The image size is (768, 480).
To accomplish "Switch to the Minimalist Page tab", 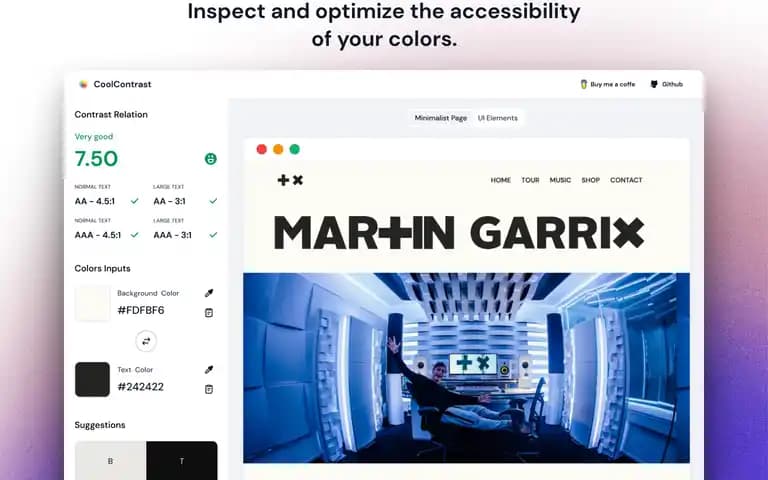I will point(440,118).
